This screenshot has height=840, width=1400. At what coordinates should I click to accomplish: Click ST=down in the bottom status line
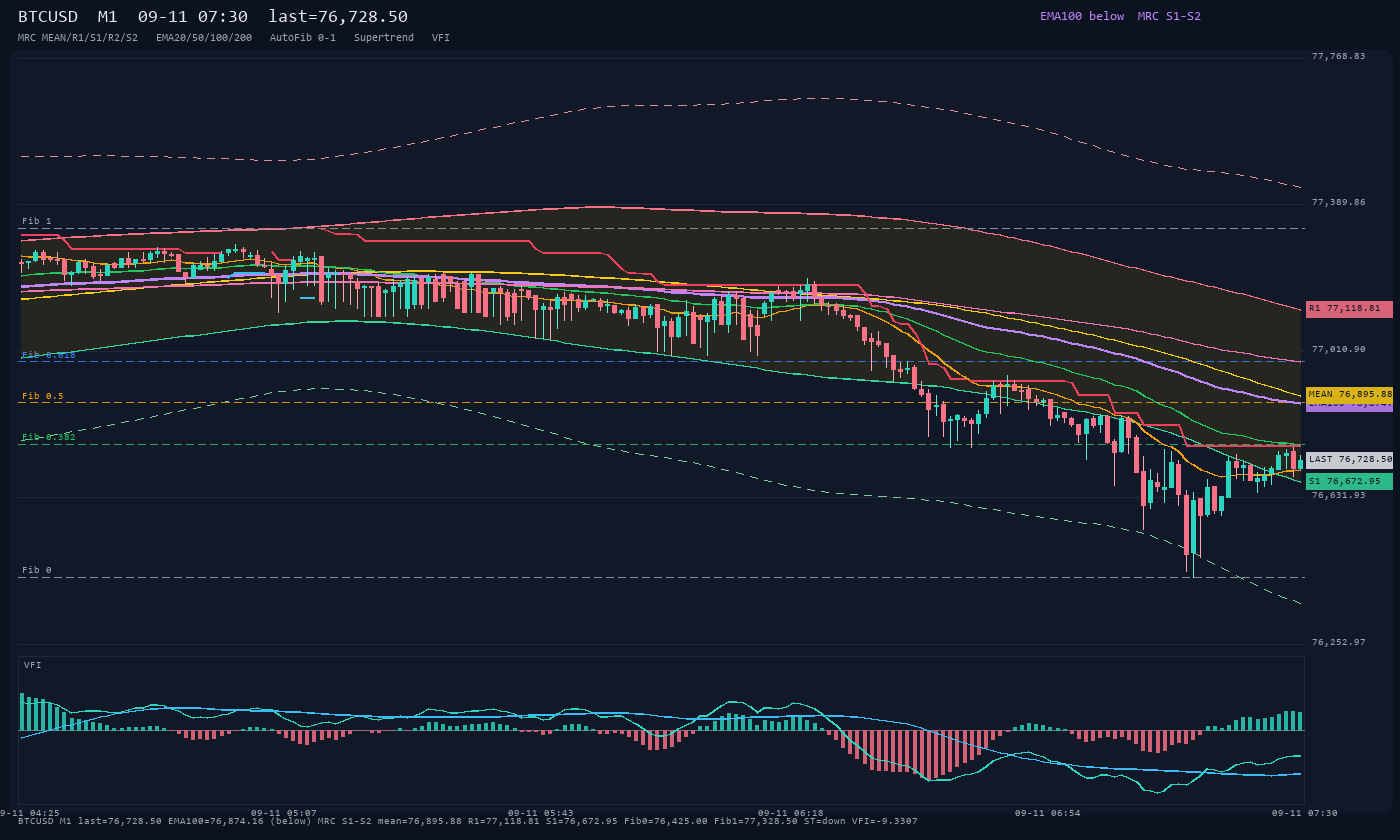pos(827,821)
